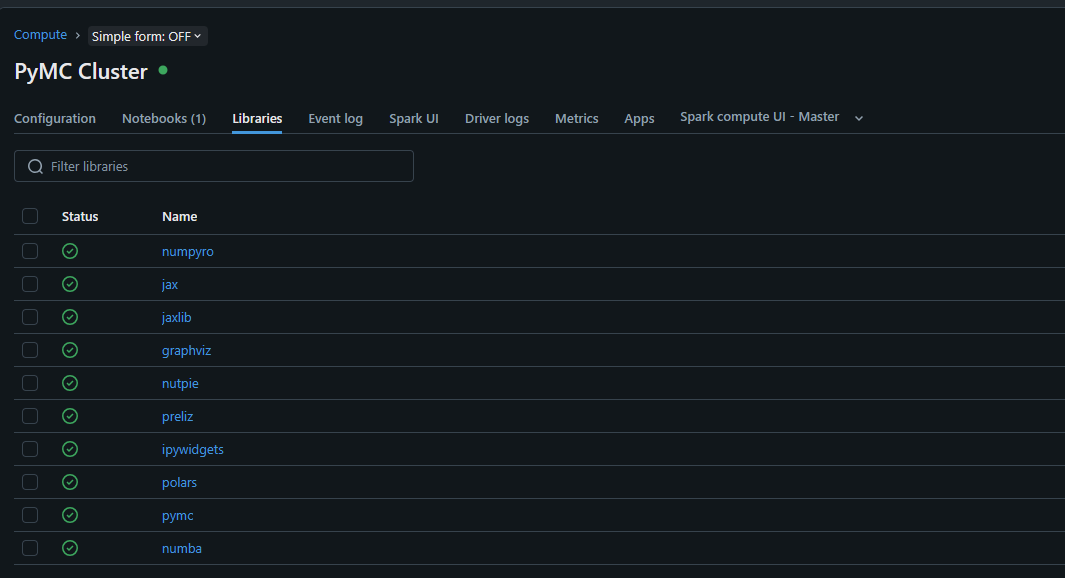The height and width of the screenshot is (578, 1065).
Task: Open the Compute breadcrumb link
Action: pos(41,35)
